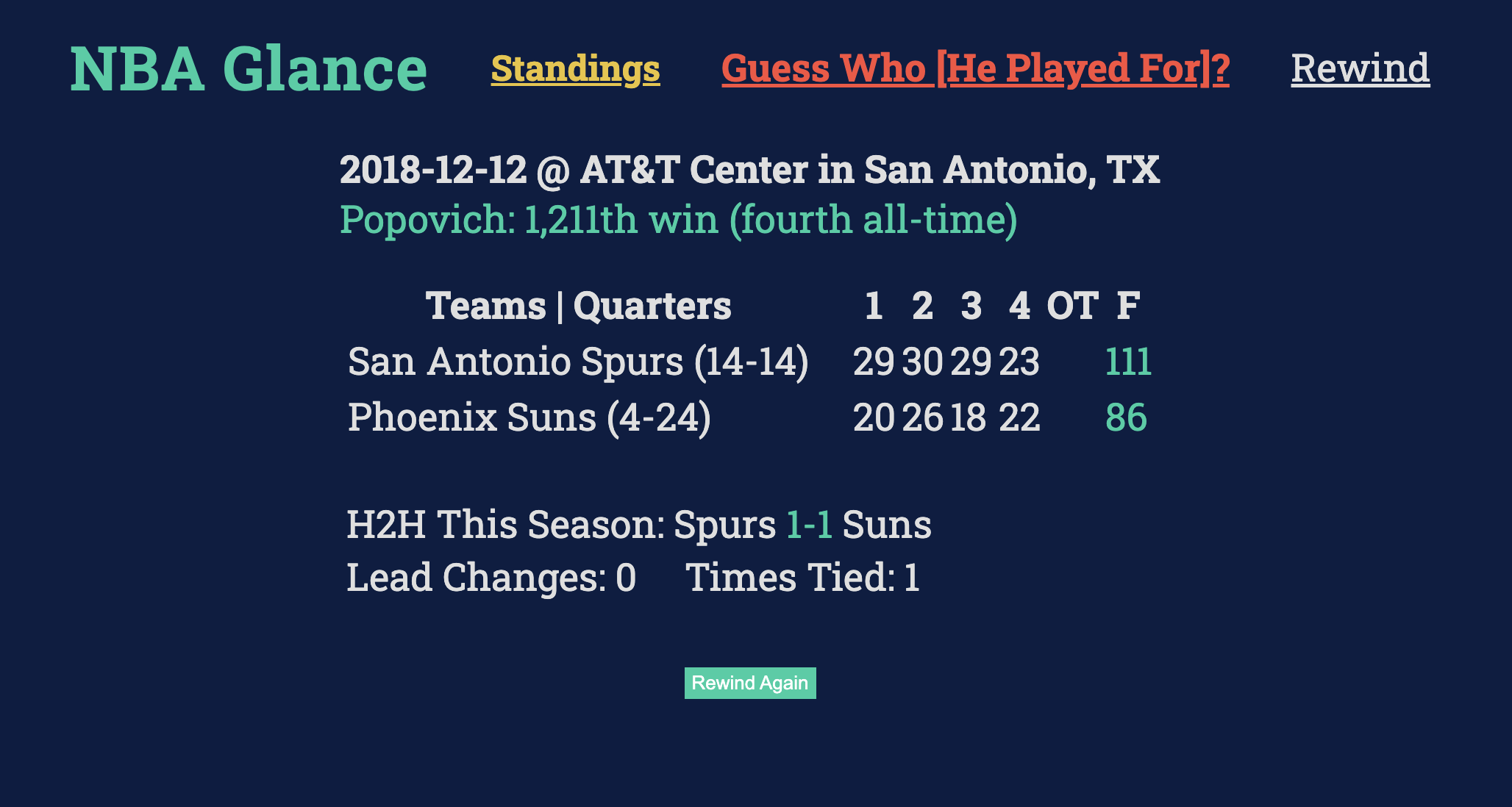This screenshot has width=1512, height=807.
Task: Click the Lead Changes stat
Action: (491, 578)
